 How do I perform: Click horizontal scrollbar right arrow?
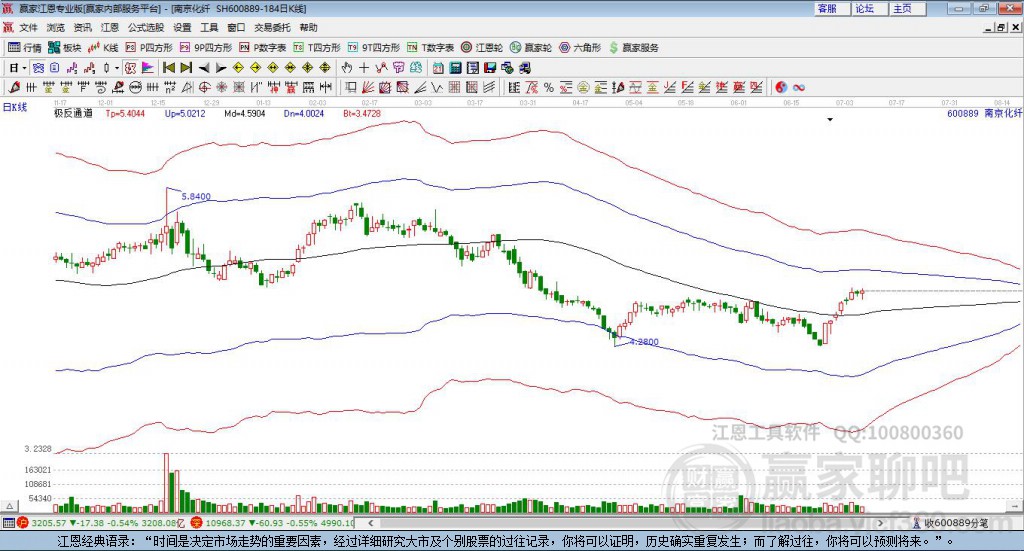880,523
